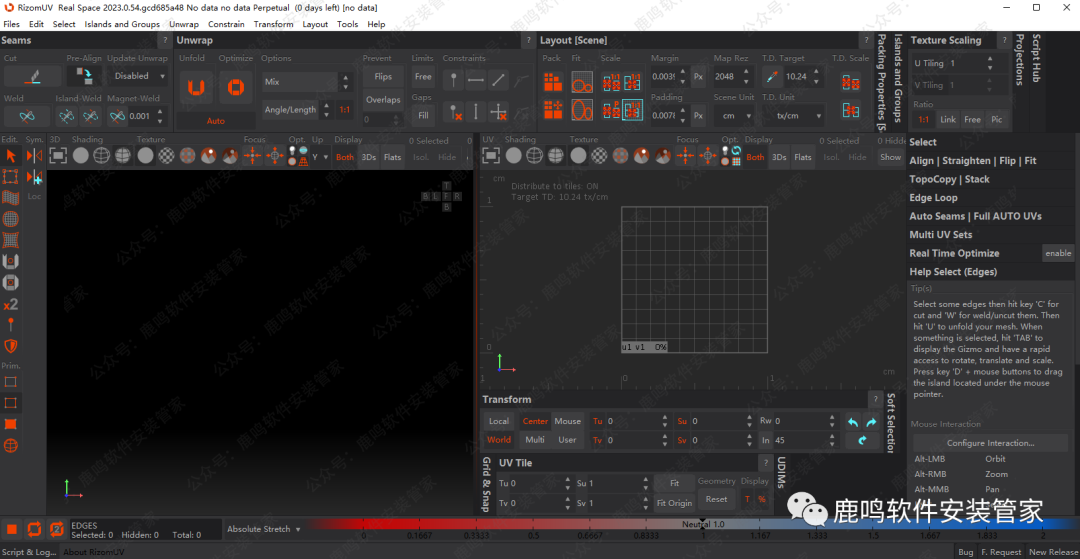Image resolution: width=1080 pixels, height=559 pixels.
Task: Click the Unfold U icon
Action: (195, 88)
